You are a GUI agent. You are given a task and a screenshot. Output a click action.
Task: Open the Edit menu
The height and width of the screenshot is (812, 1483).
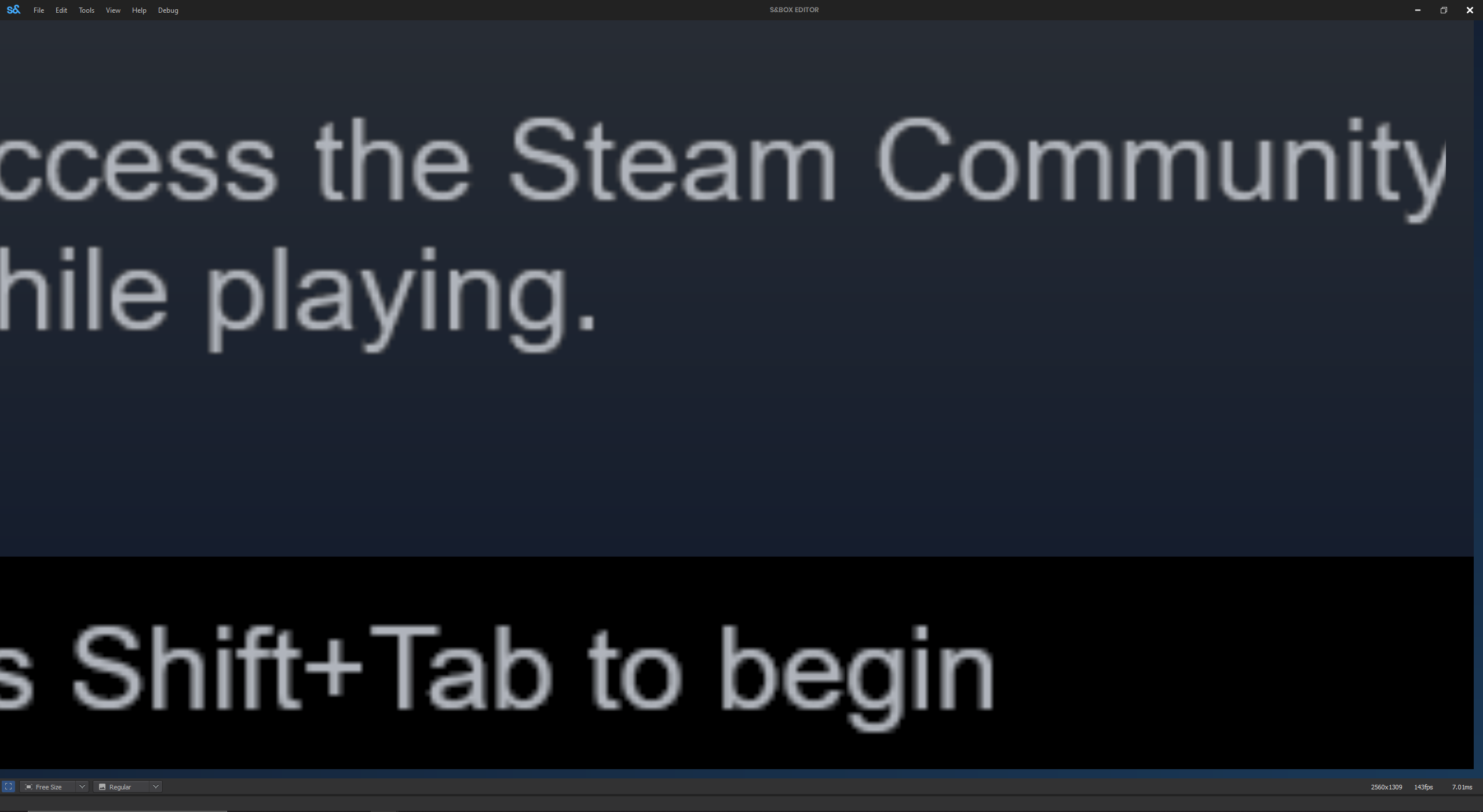[x=61, y=10]
